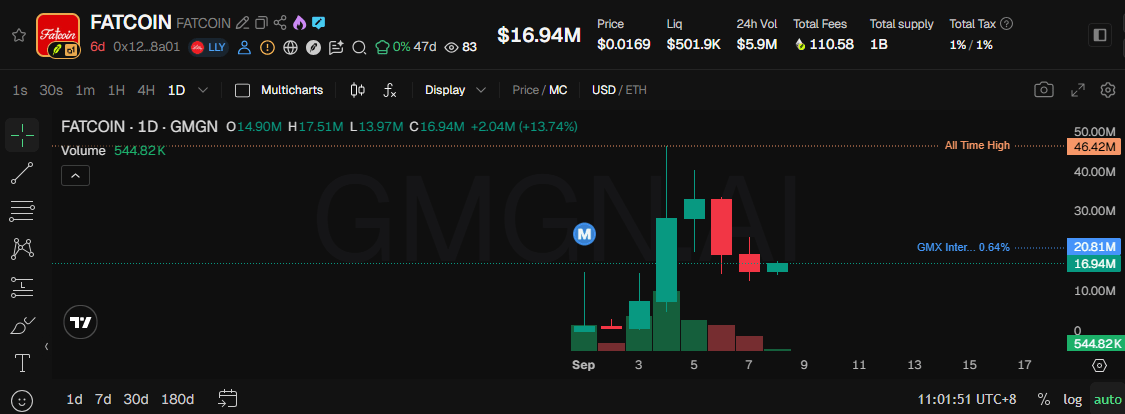This screenshot has height=414, width=1125.
Task: Click the blue edit-note badge icon
Action: coord(318,23)
